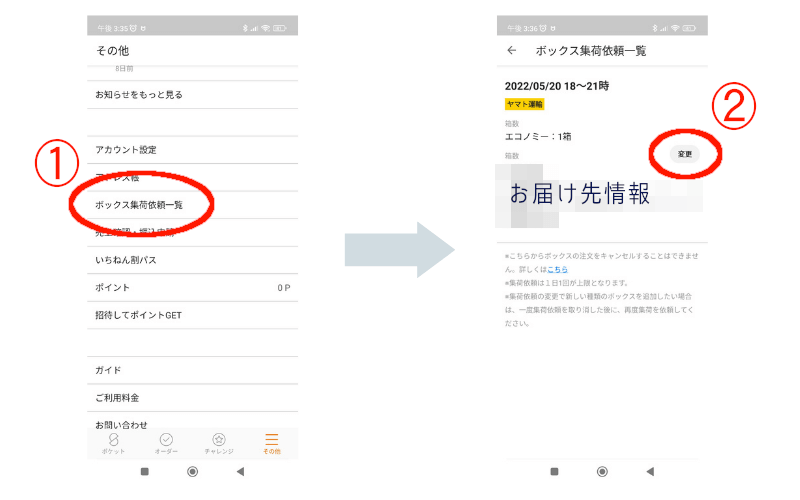
Task: Tap the back arrow beside ボックス集荷依頼一覧 title
Action: click(512, 50)
